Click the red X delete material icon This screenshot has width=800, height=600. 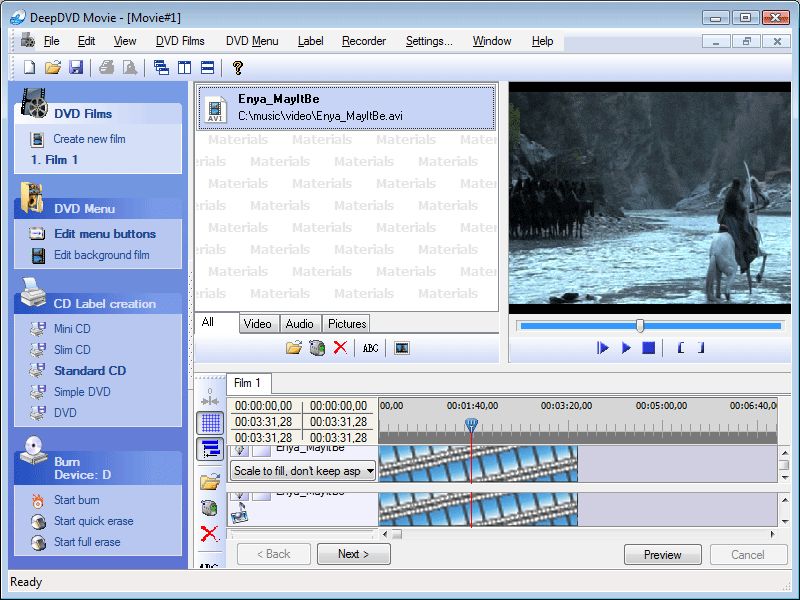[x=340, y=348]
